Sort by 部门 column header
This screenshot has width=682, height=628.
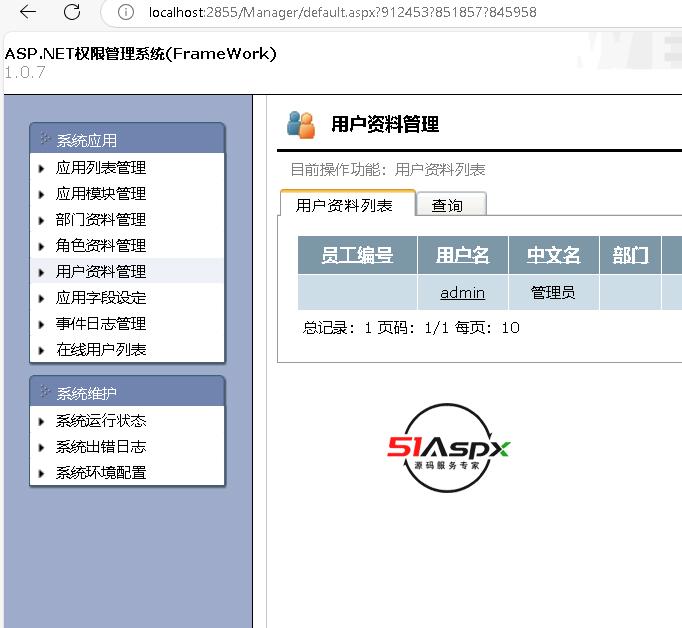(x=630, y=255)
